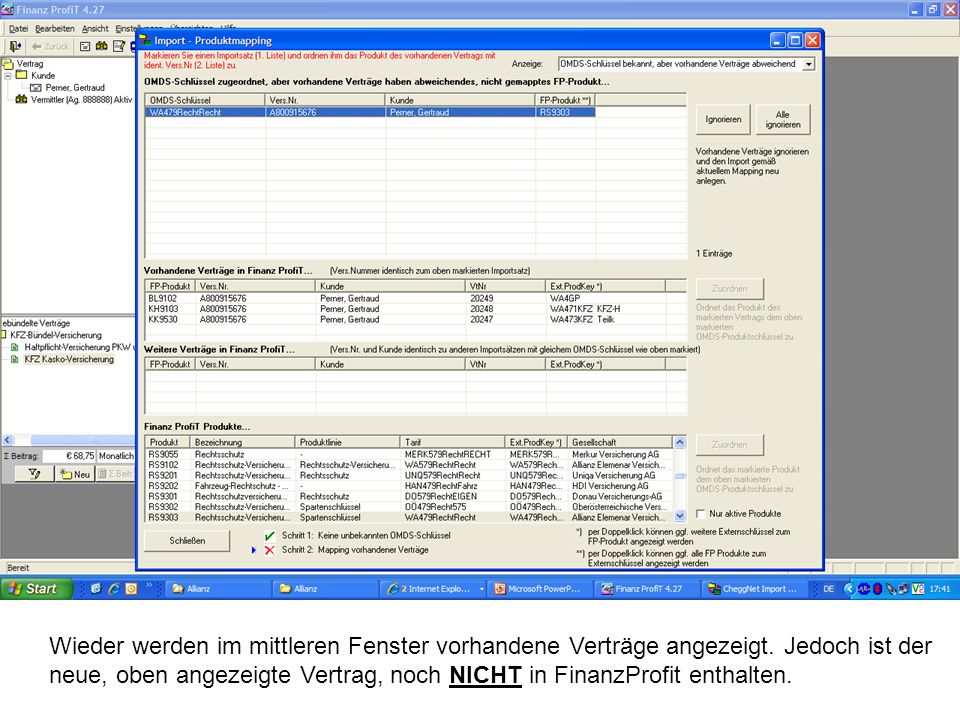The height and width of the screenshot is (720, 960).
Task: Toggle the Nur aktive Produkte checkbox
Action: pyautogui.click(x=701, y=514)
